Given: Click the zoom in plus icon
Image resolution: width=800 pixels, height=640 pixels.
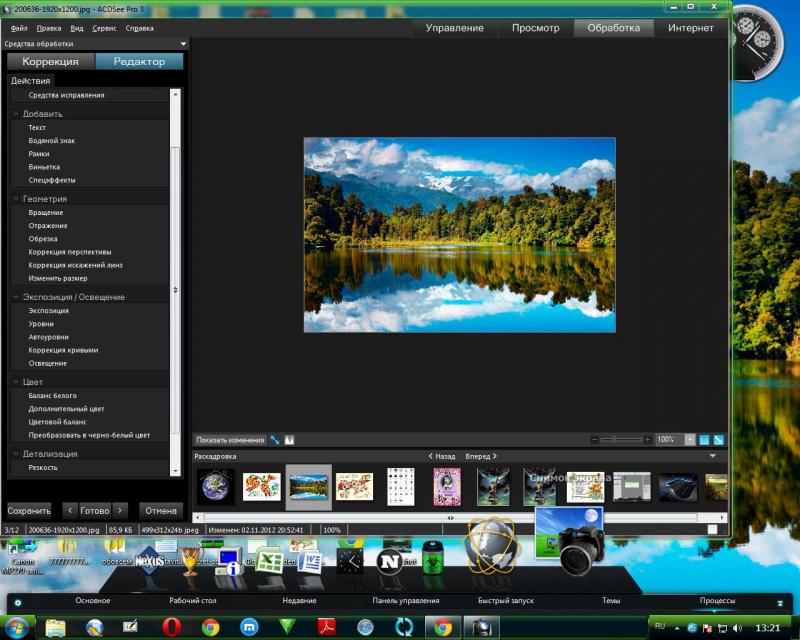Looking at the screenshot, I should 647,439.
